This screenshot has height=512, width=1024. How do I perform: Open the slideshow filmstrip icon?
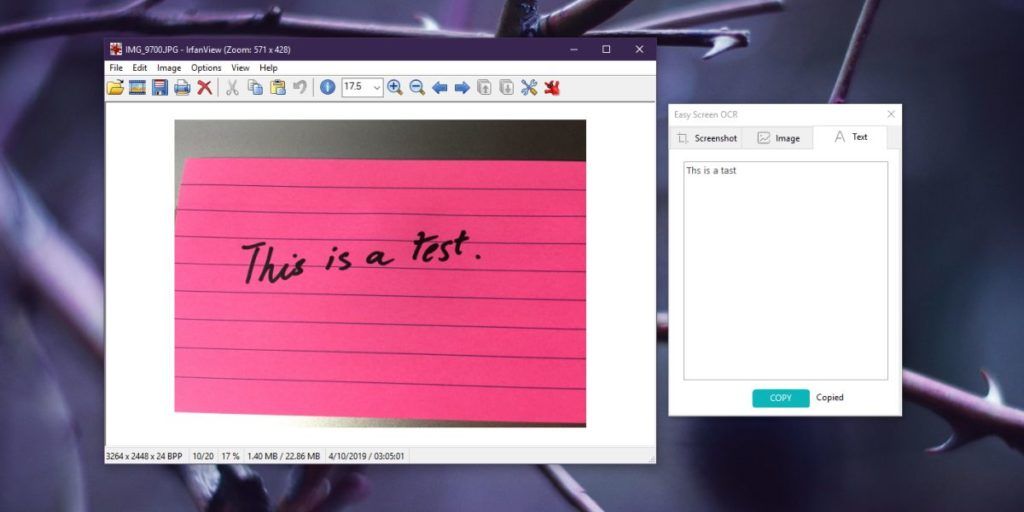[138, 88]
